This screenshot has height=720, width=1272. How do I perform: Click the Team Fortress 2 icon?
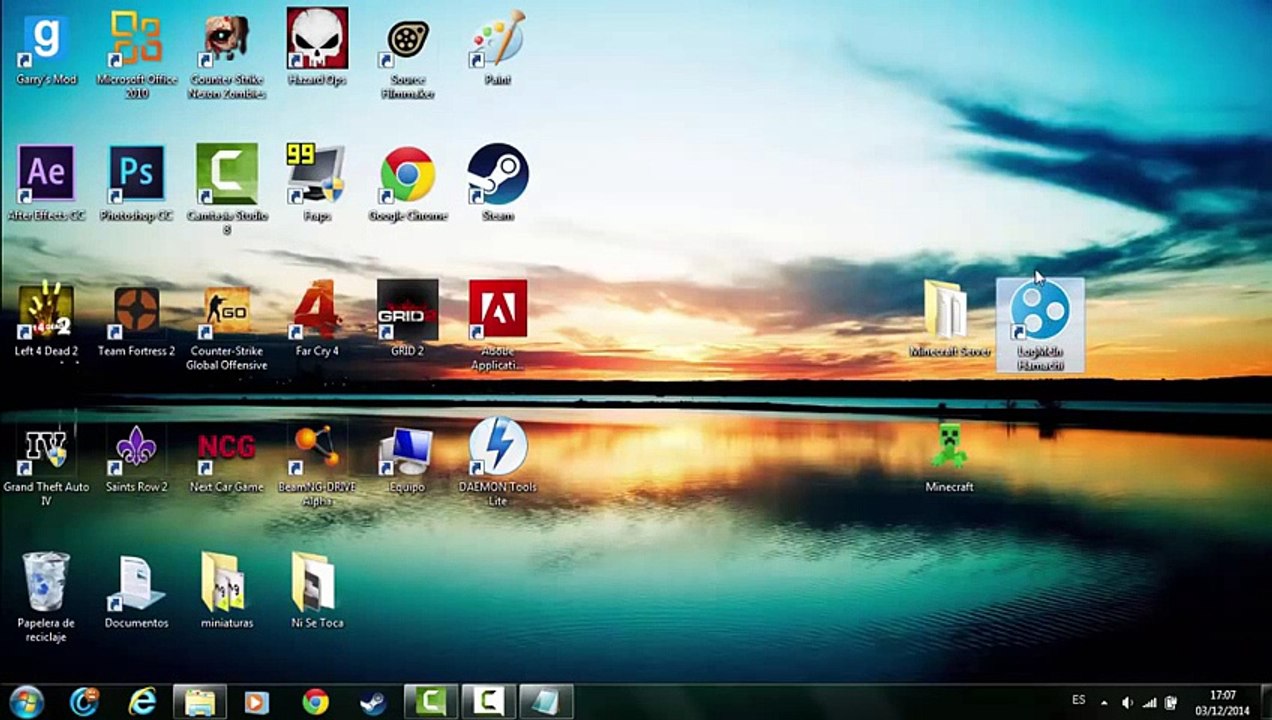click(x=136, y=311)
